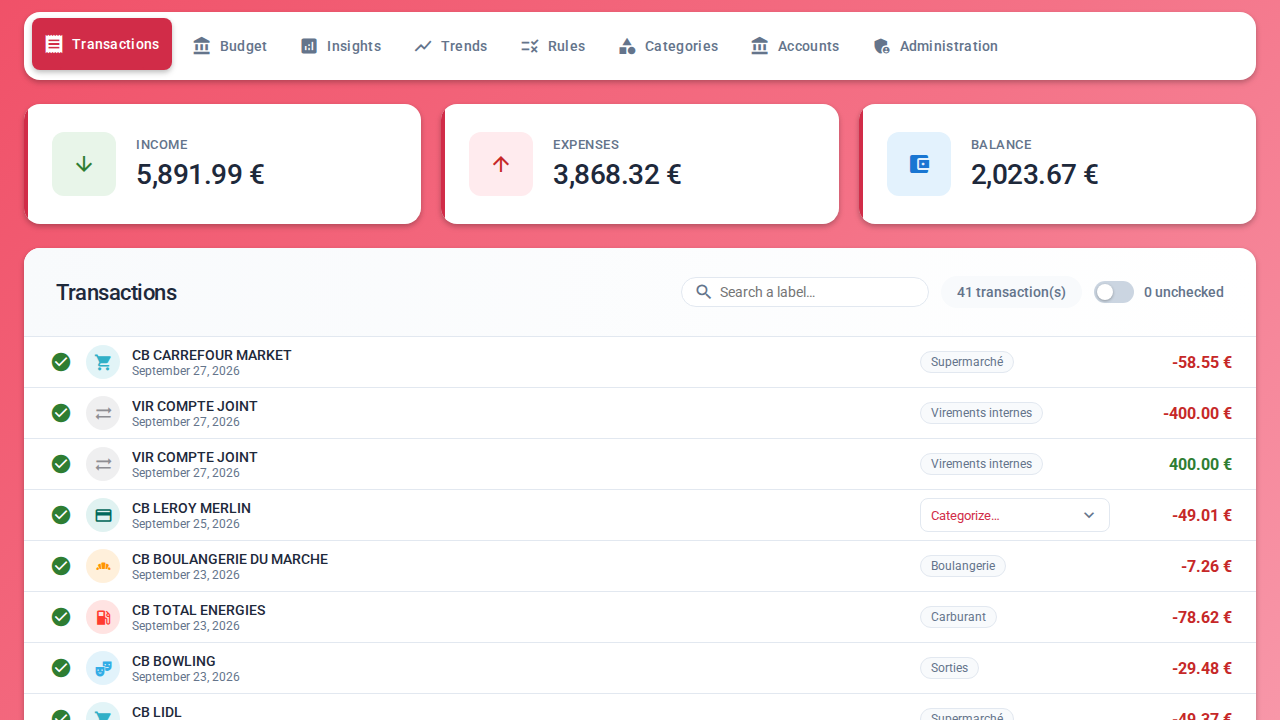Click the 41 transaction(s) counter
This screenshot has width=1280, height=720.
[1011, 292]
